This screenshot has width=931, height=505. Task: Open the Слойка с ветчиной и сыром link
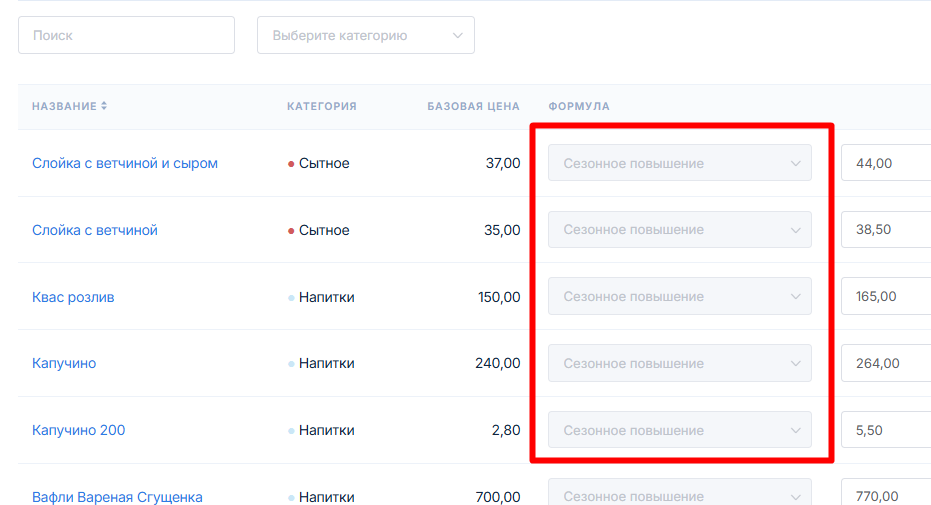pyautogui.click(x=125, y=163)
